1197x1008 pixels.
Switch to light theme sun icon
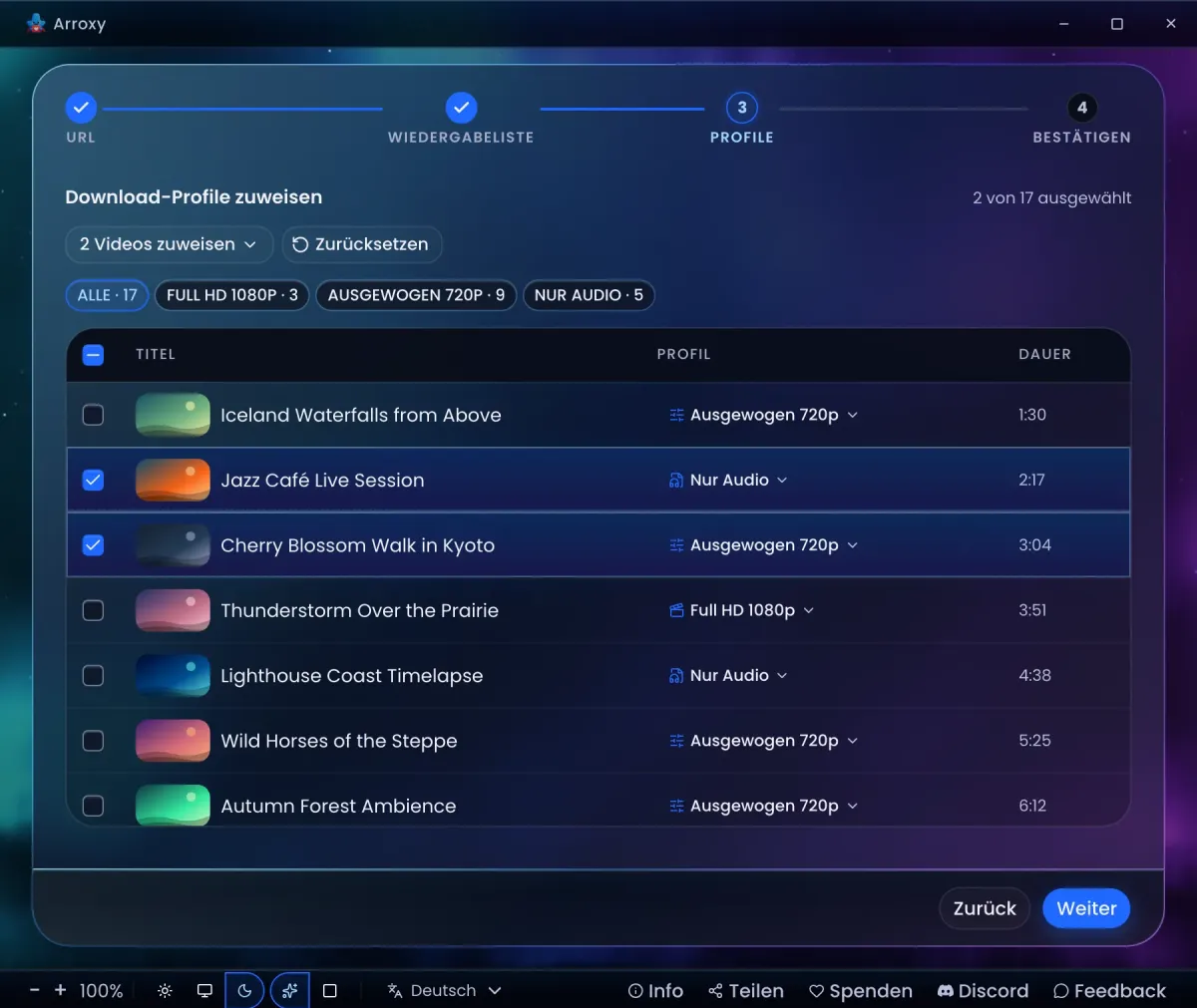(x=166, y=991)
